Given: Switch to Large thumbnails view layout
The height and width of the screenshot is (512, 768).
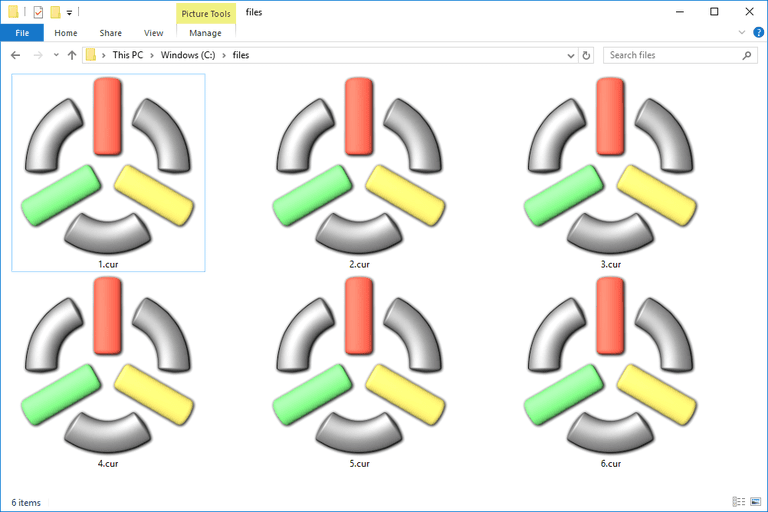Looking at the screenshot, I should [x=756, y=502].
